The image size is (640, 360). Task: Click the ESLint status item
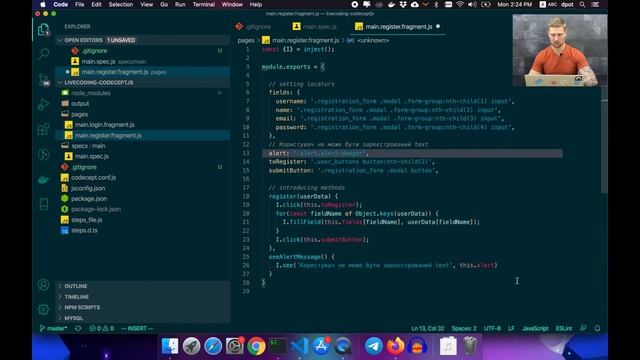[564, 328]
